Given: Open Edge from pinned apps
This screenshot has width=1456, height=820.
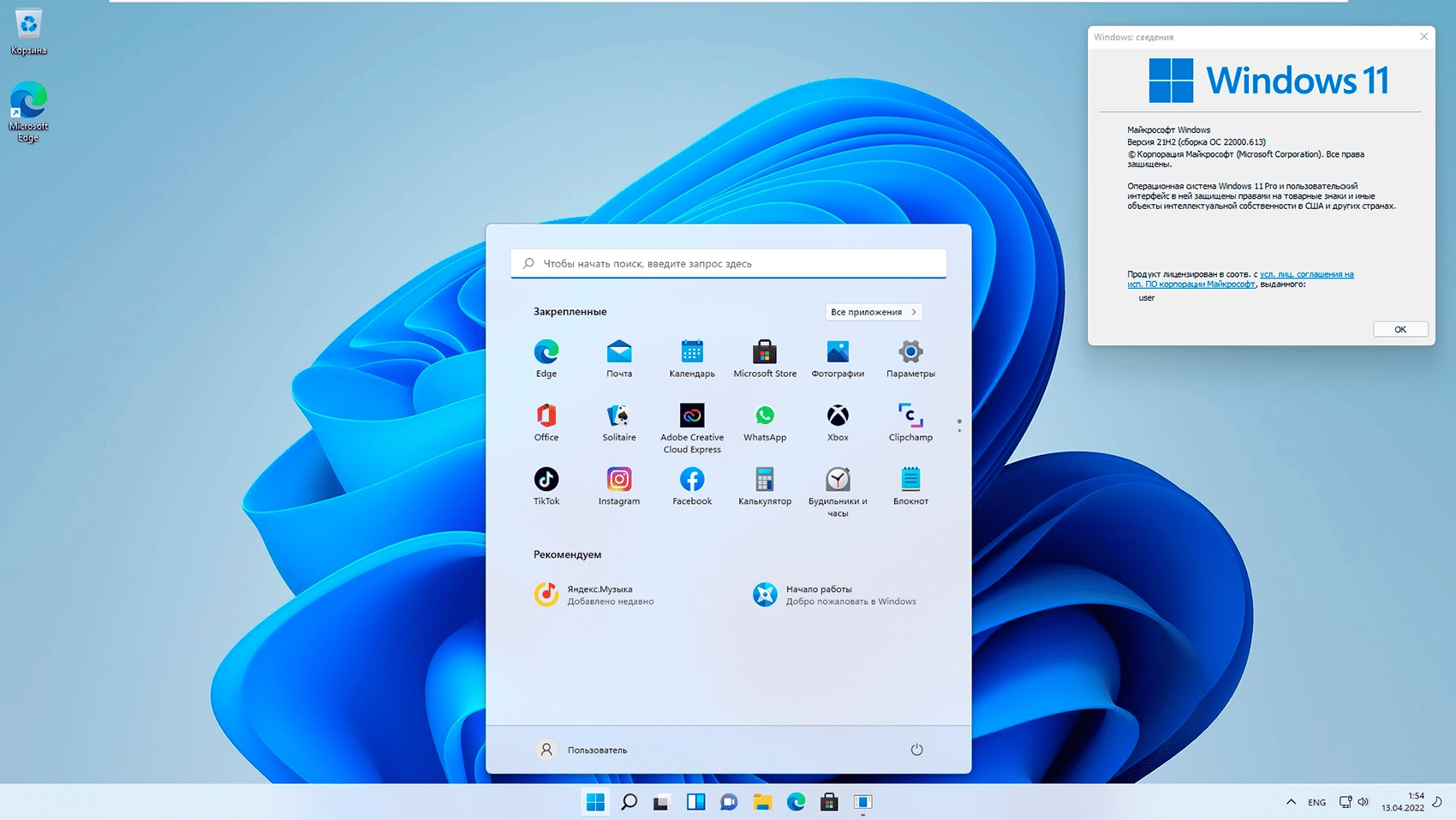Looking at the screenshot, I should click(546, 358).
